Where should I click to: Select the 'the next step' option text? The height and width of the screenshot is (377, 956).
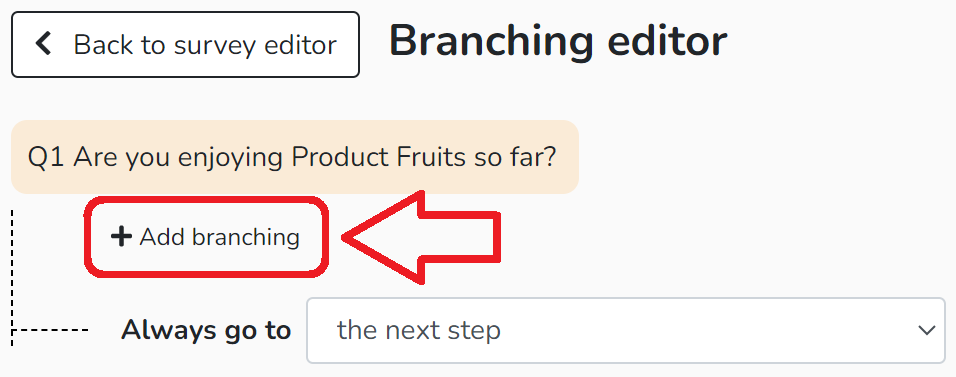pyautogui.click(x=418, y=331)
